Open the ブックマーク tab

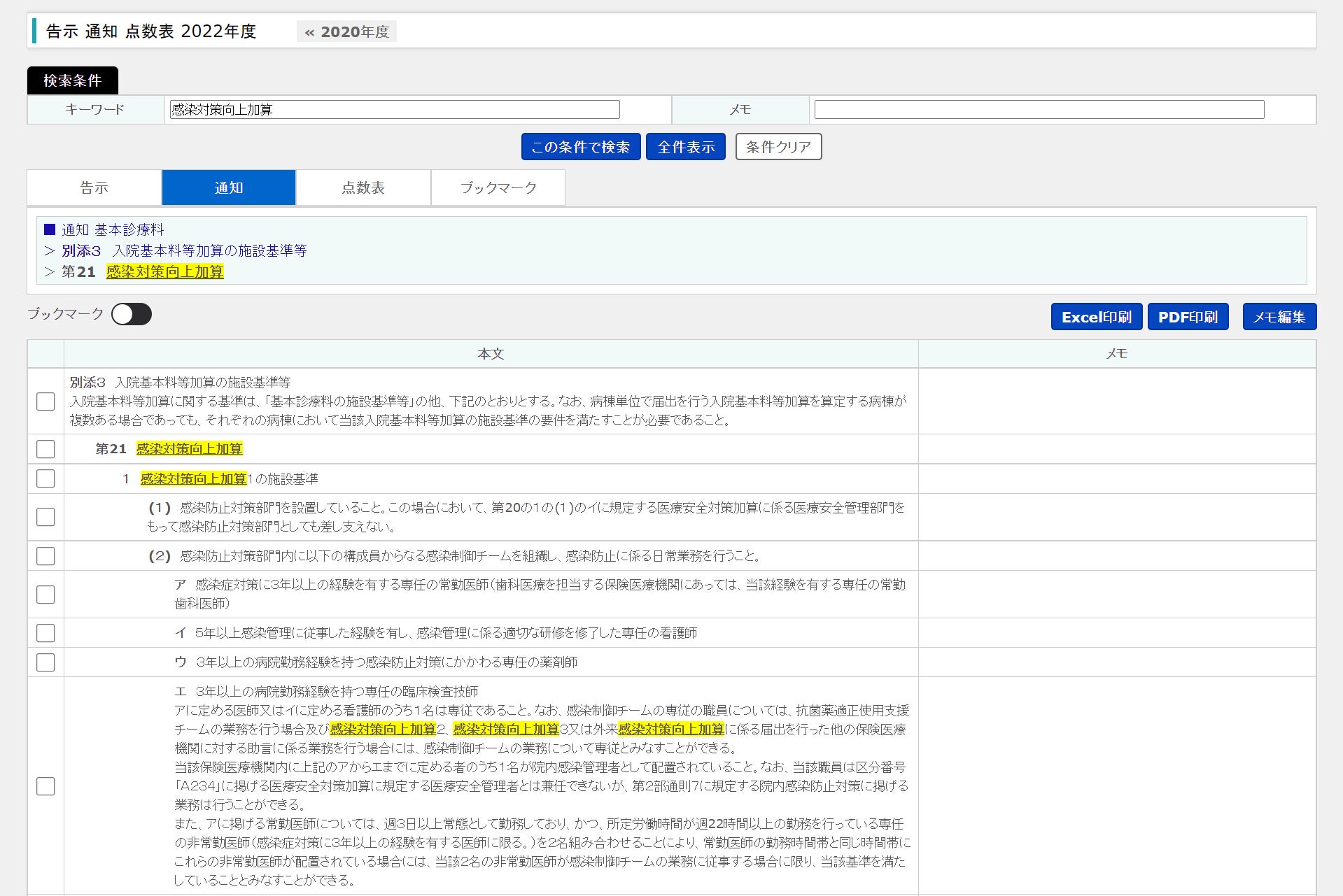498,187
